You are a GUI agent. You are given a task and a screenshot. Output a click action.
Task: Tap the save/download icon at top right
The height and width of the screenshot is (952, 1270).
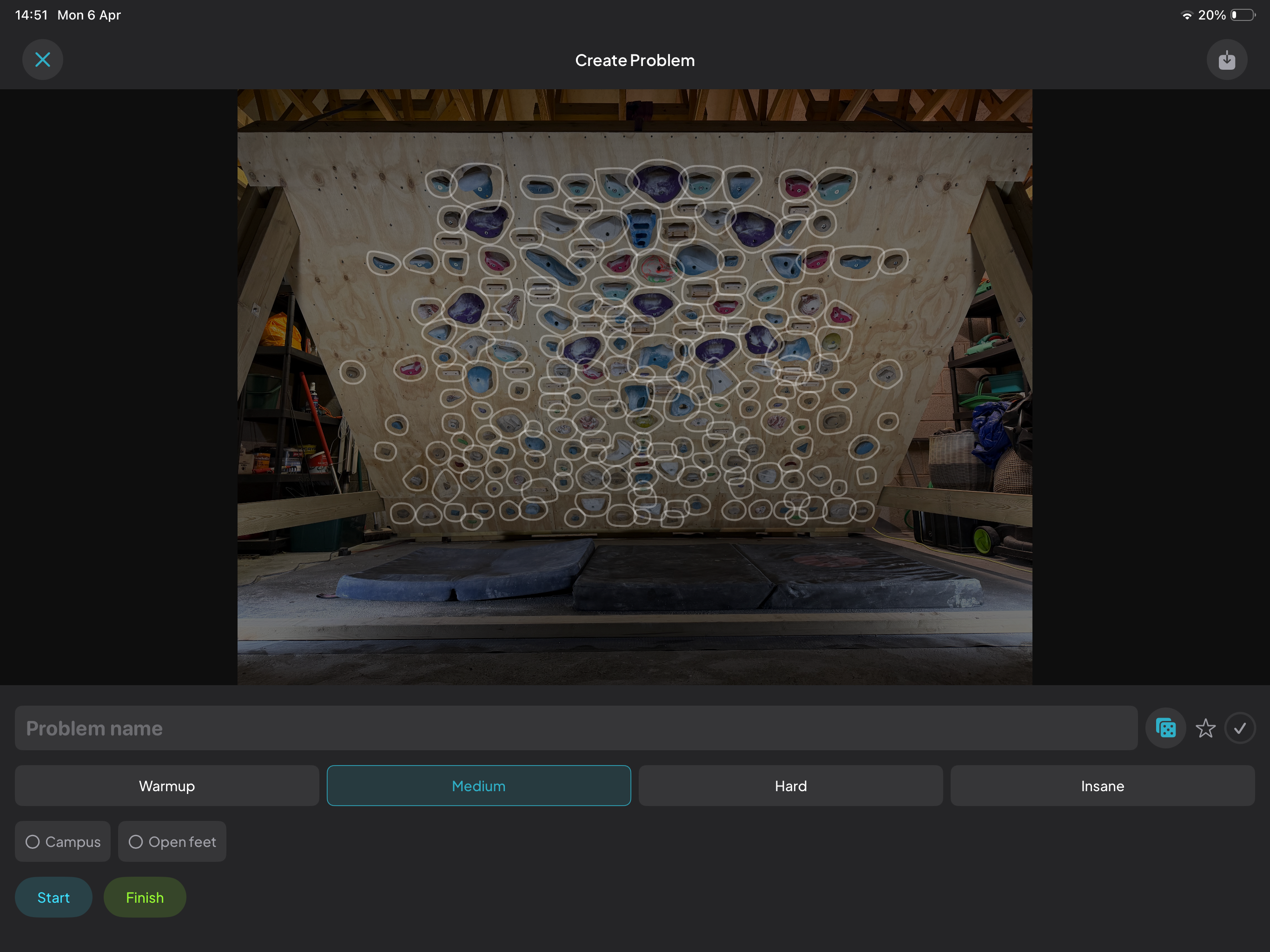1226,59
